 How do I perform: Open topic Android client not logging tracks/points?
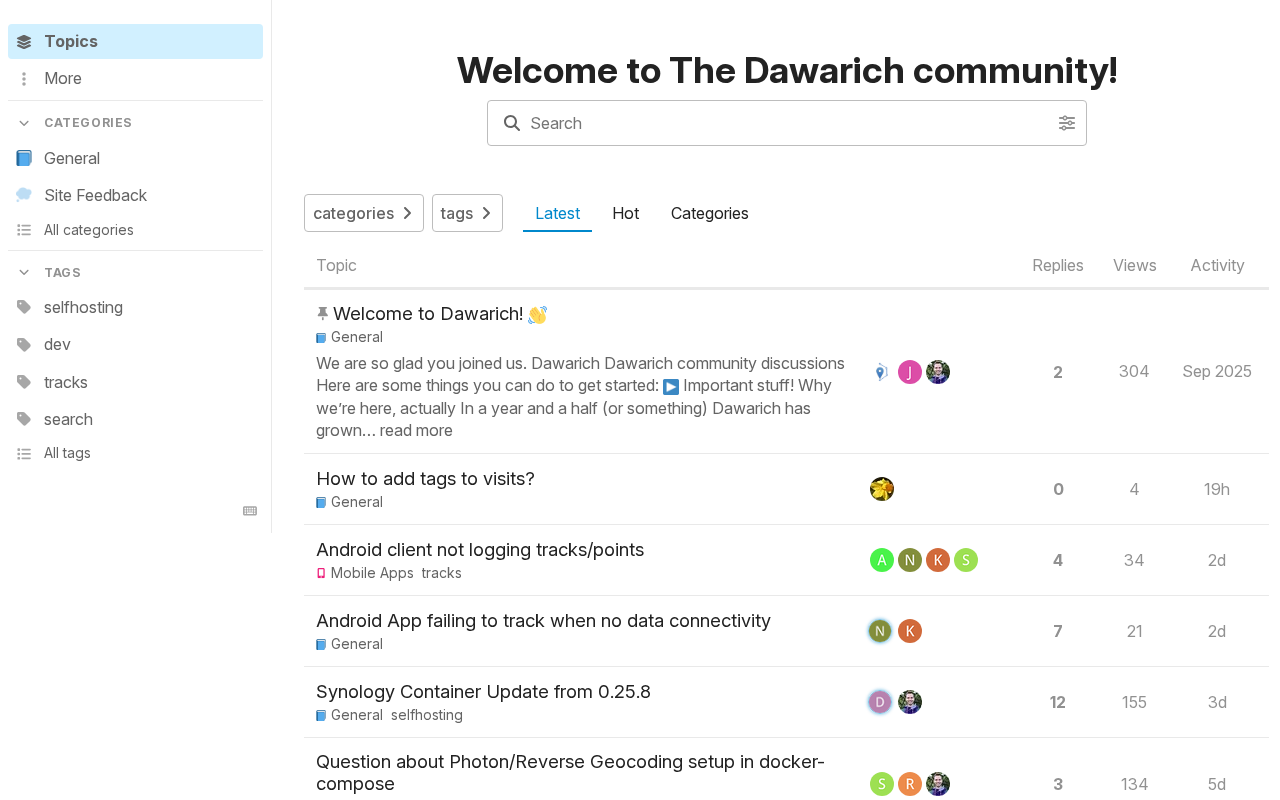tap(480, 550)
